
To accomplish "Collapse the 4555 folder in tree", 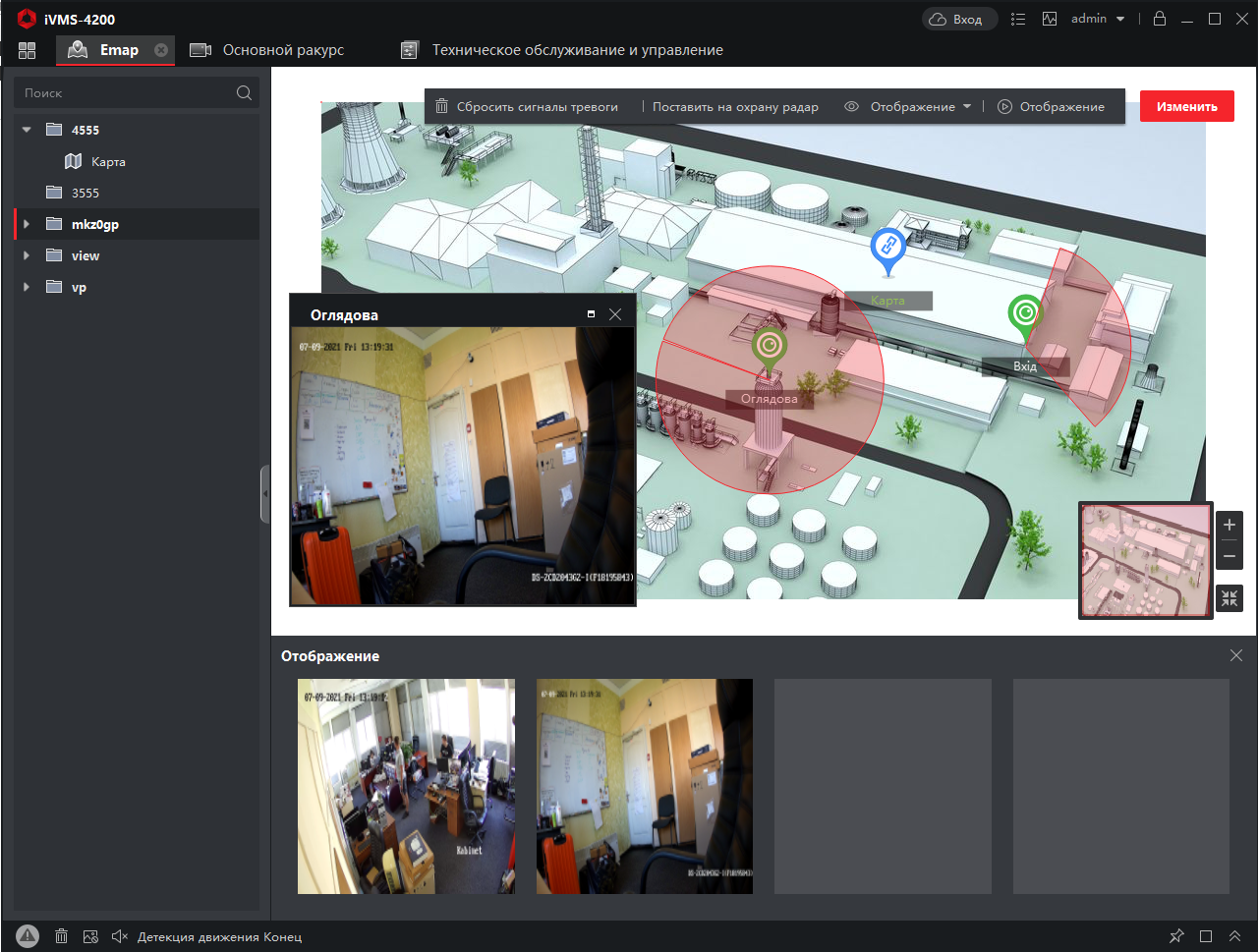I will [x=27, y=130].
